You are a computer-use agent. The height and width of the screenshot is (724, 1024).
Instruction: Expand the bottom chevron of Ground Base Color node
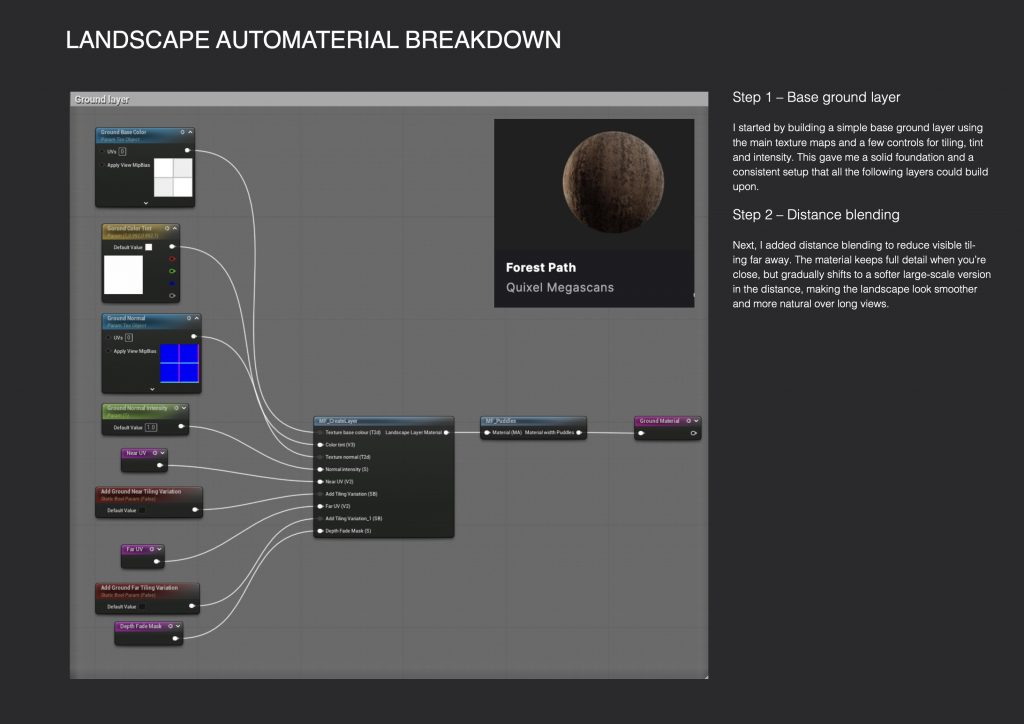146,202
